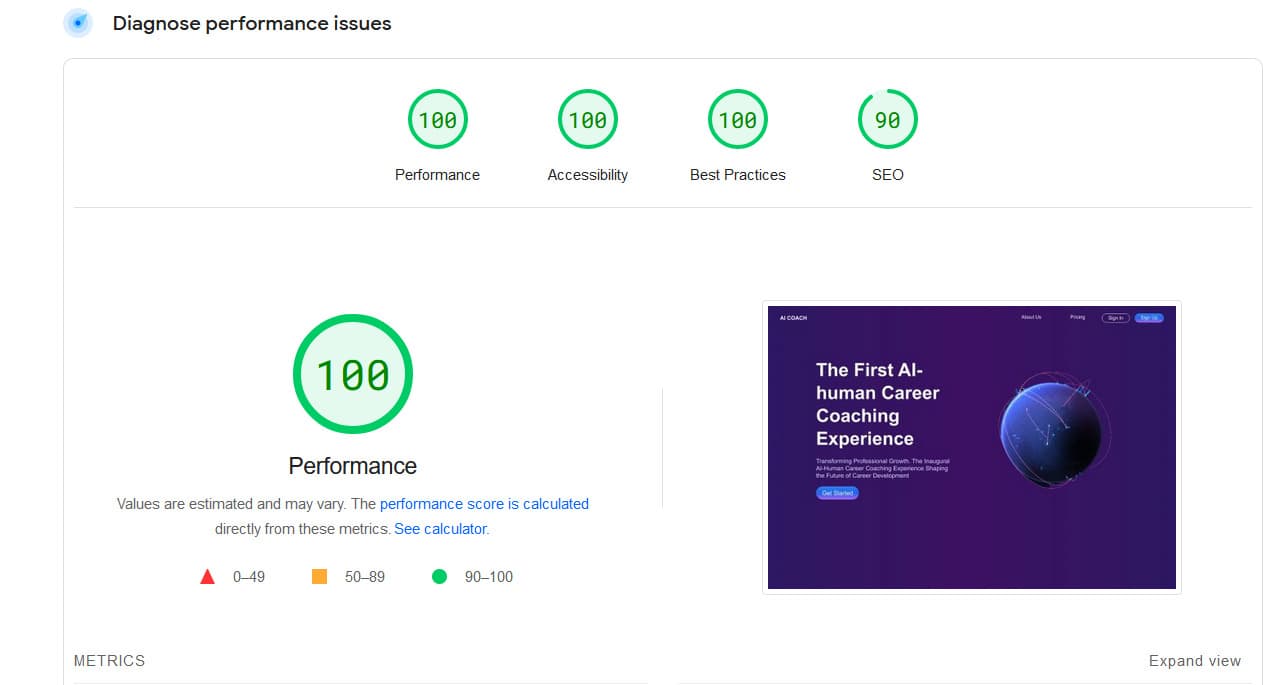Click the green circle 90–100 legend icon
The image size is (1274, 685).
[439, 576]
